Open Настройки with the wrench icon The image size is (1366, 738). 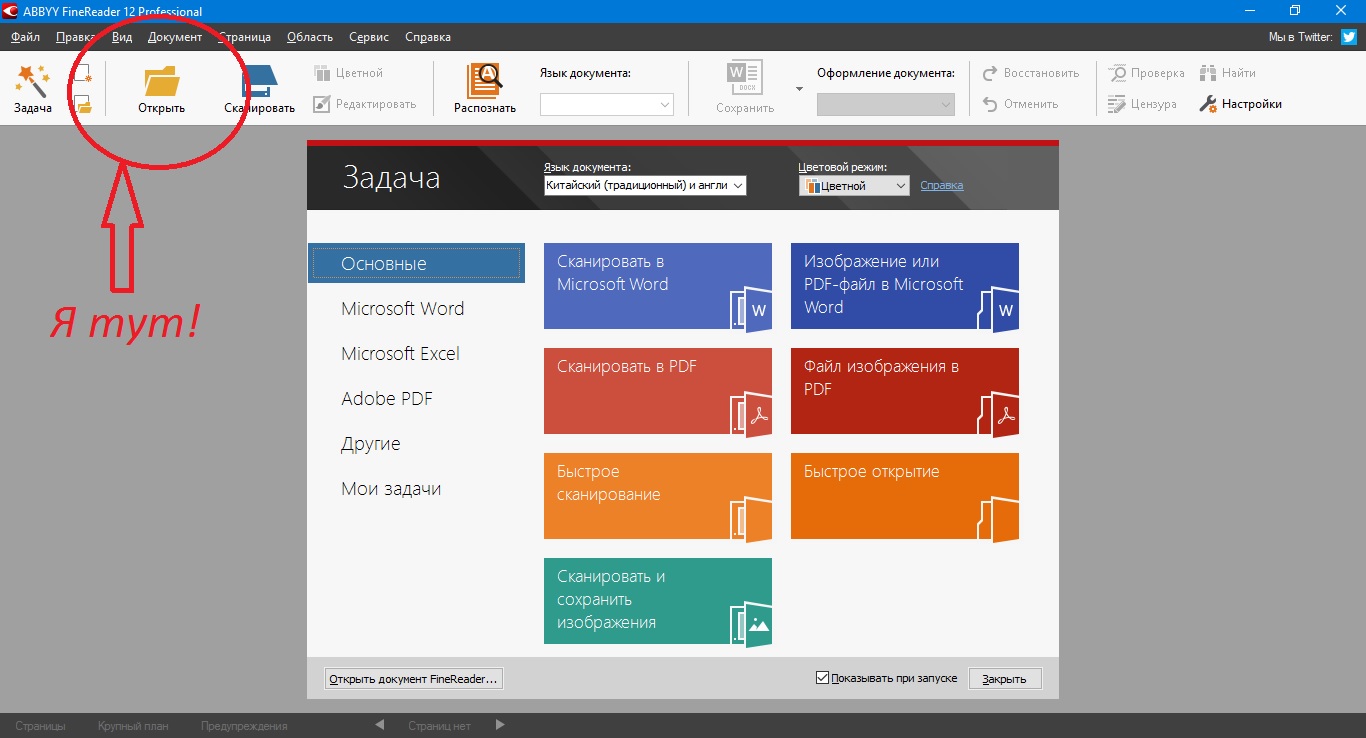[x=1208, y=104]
